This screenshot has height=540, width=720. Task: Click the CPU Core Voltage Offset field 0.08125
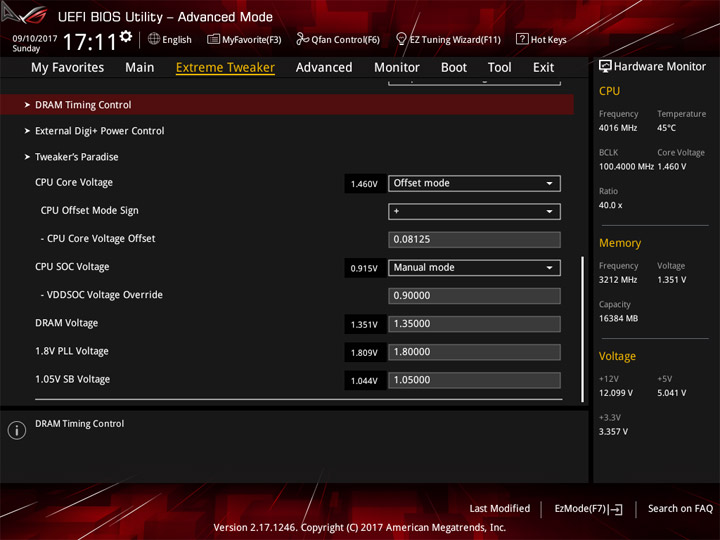tap(474, 239)
